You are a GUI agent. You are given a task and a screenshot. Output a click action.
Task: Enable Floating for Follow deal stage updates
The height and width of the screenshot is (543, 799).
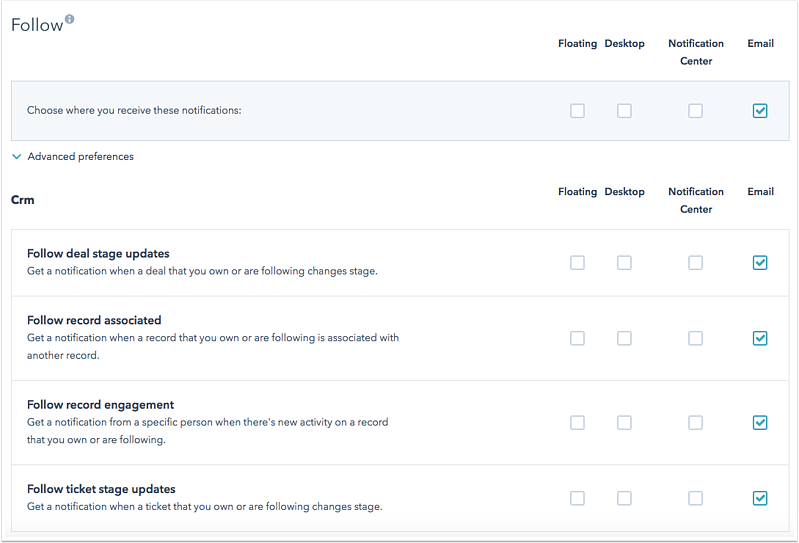pos(577,263)
